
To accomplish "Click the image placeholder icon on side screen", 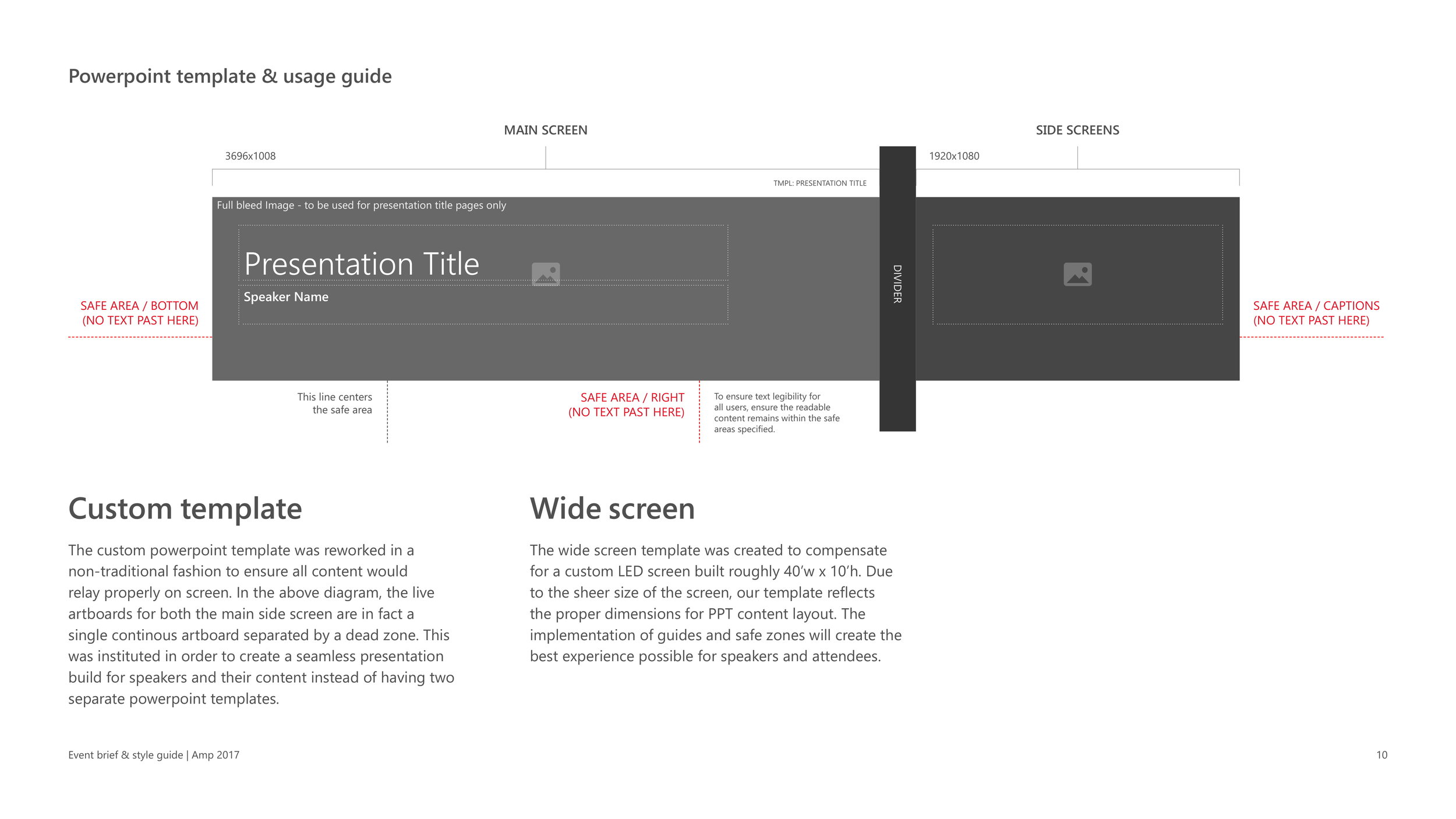I will (x=1077, y=274).
